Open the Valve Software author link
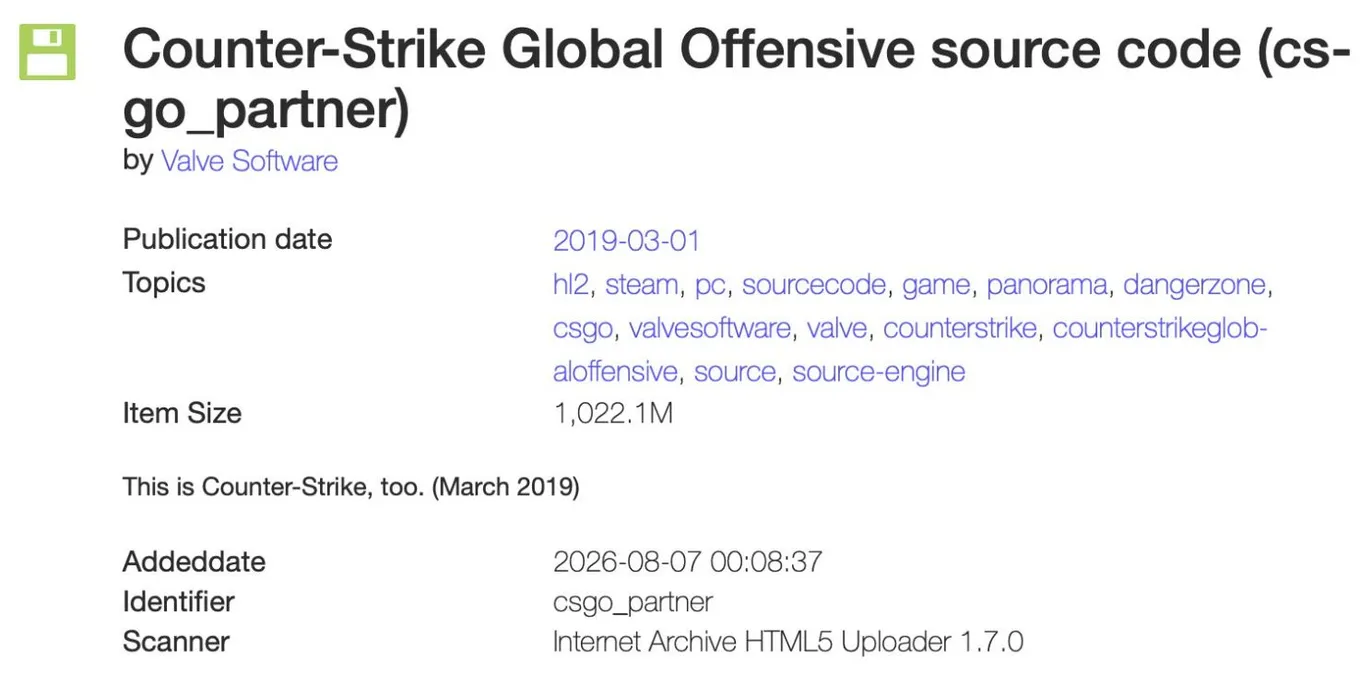Viewport: 1360px width, 696px height. tap(249, 161)
